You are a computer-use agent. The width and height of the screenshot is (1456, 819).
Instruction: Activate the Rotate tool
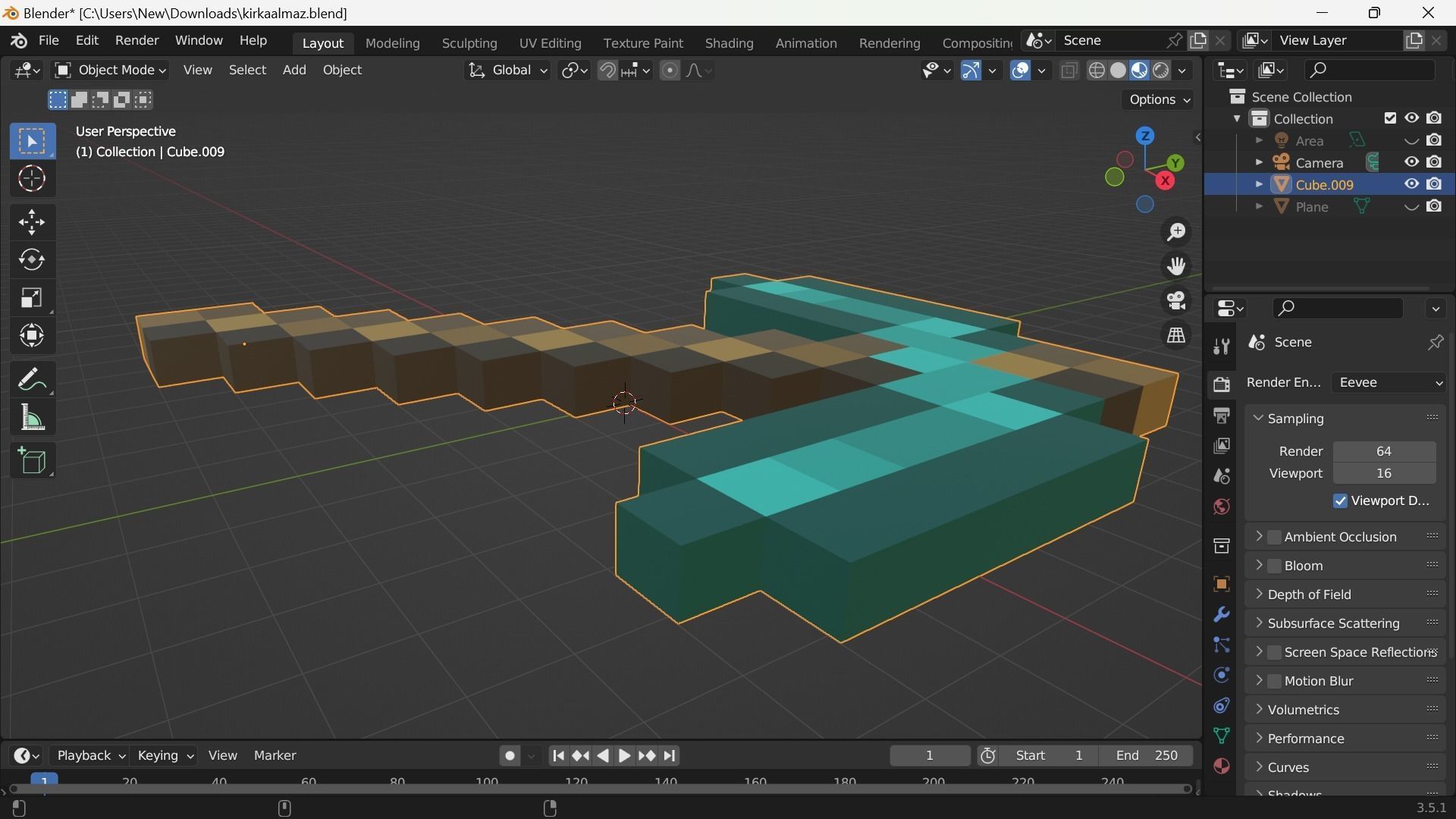pyautogui.click(x=32, y=260)
